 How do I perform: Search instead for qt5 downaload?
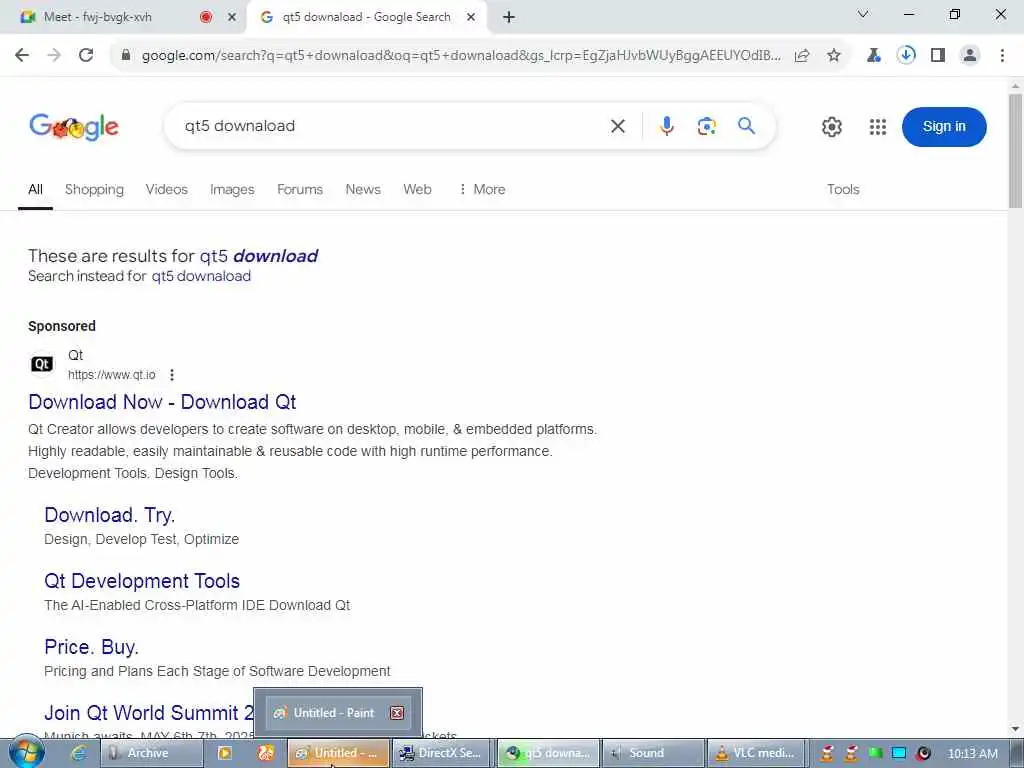coord(201,276)
